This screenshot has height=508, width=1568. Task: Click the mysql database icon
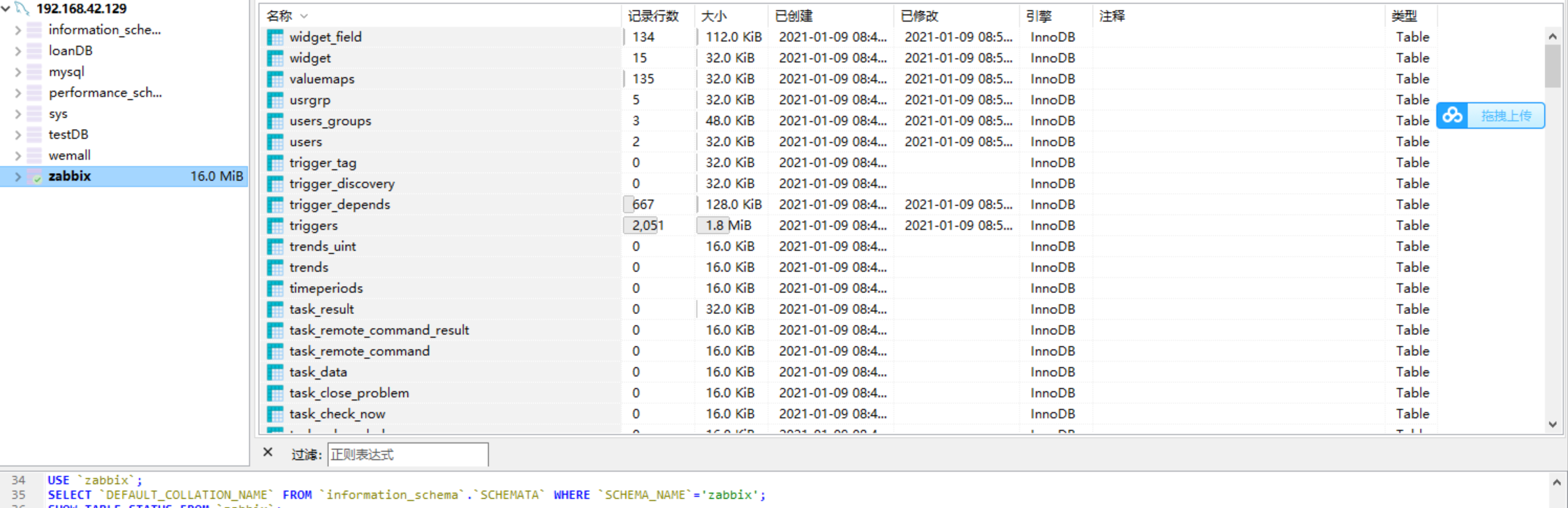tap(34, 72)
